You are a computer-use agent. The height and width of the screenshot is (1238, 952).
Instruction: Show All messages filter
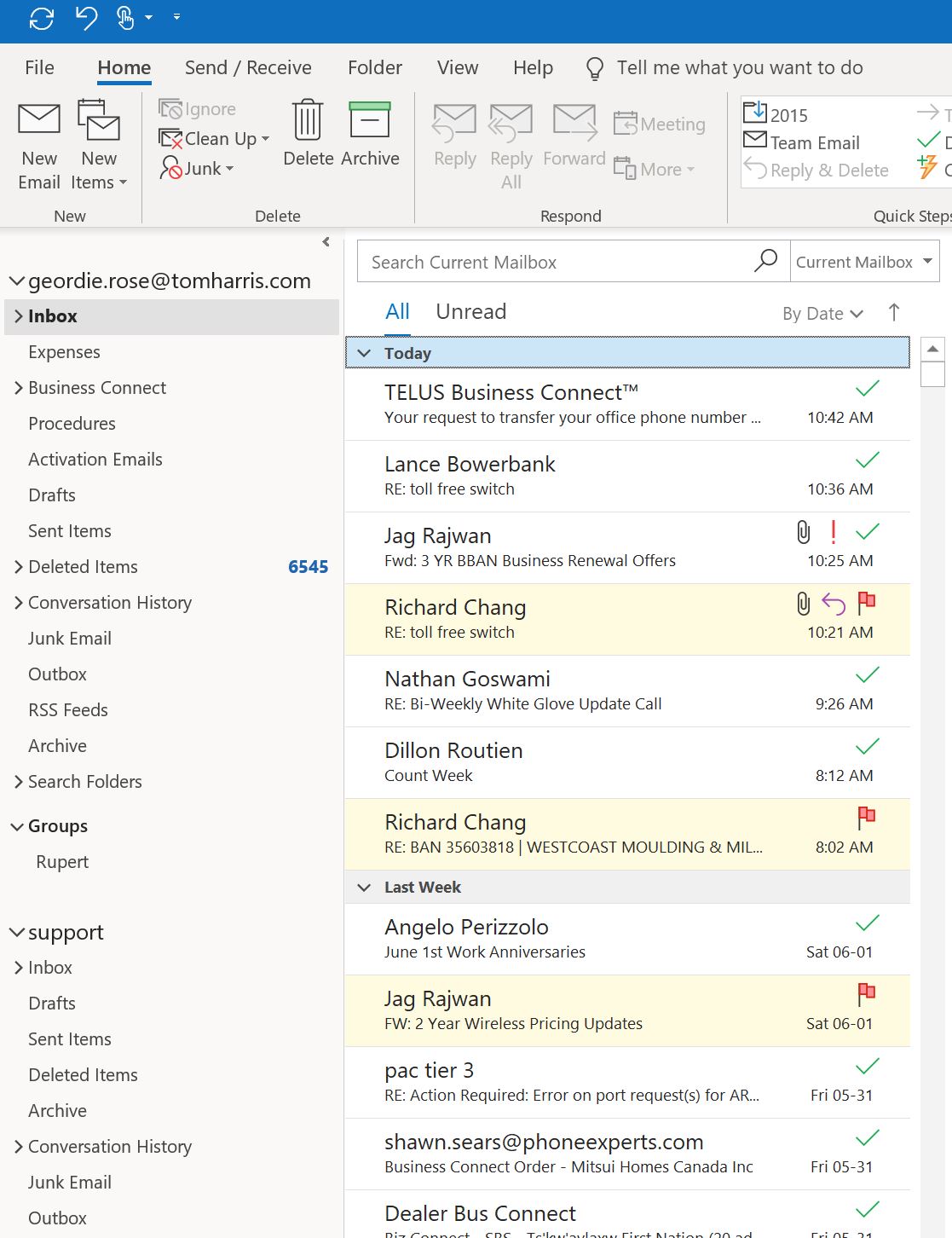397,311
